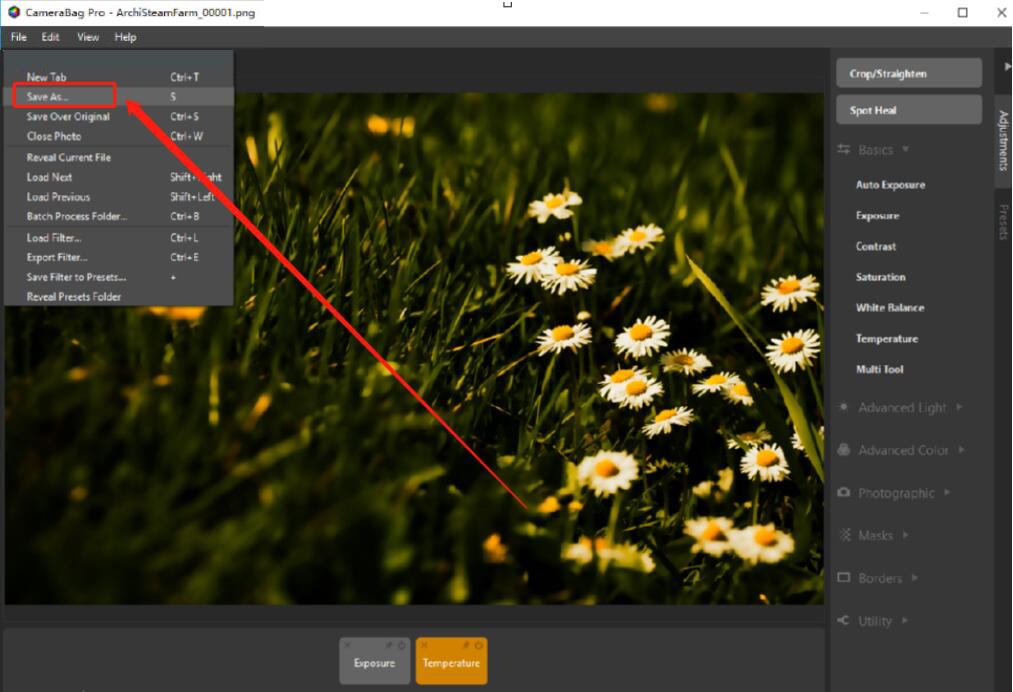
Task: Click the Photographic heading label
Action: click(896, 493)
